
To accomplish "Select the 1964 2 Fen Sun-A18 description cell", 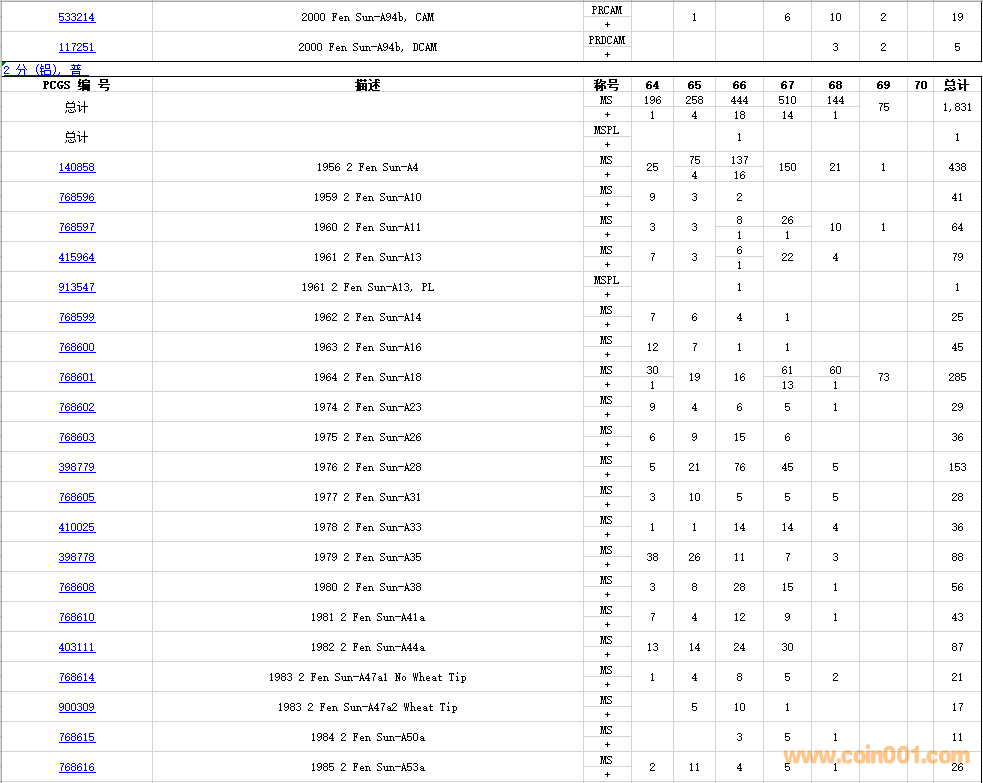I will click(367, 377).
